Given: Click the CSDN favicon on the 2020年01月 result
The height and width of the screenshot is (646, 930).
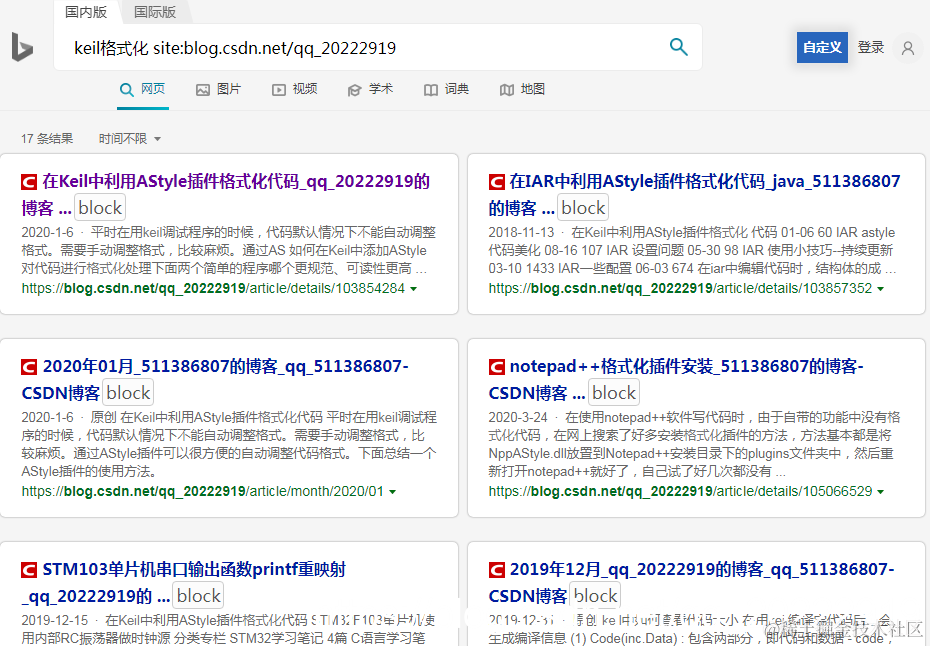Looking at the screenshot, I should [x=29, y=367].
